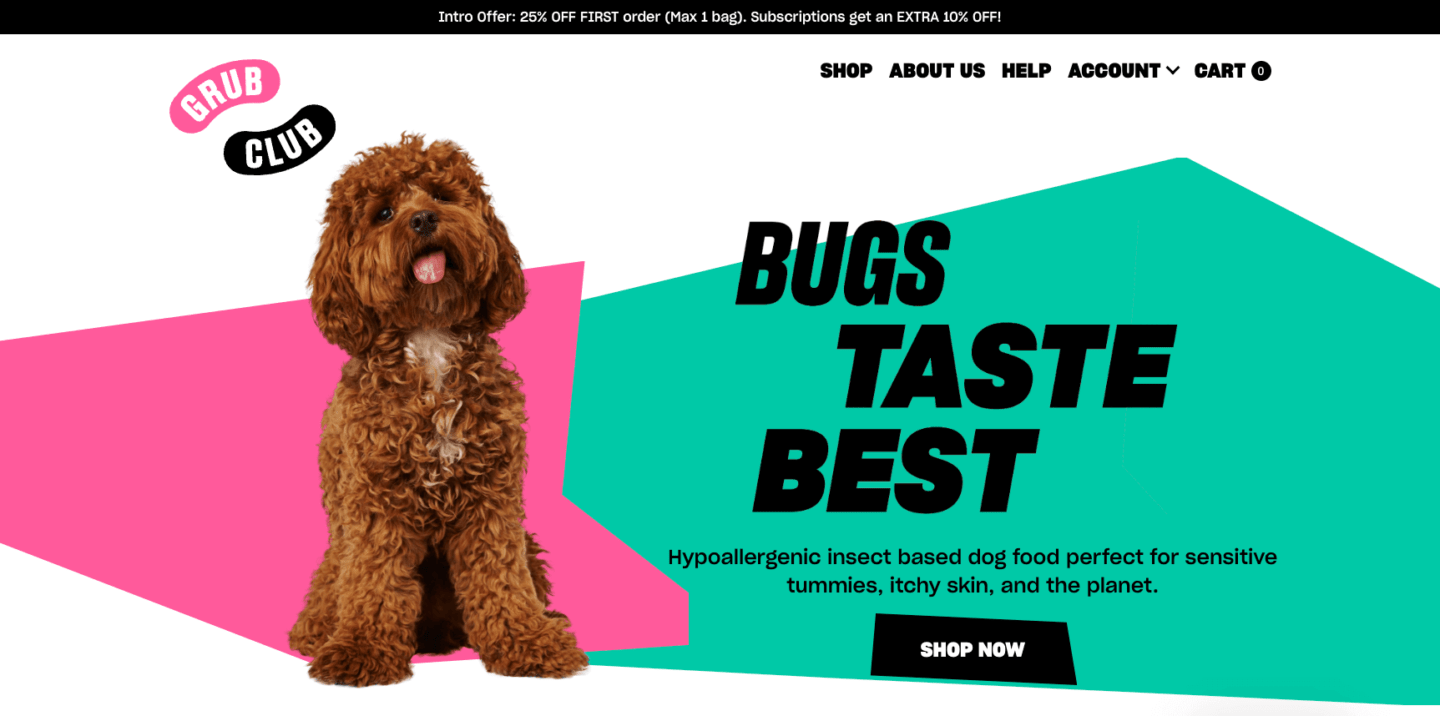The height and width of the screenshot is (716, 1440).
Task: Click the intro offer announcement bar
Action: coord(720,17)
